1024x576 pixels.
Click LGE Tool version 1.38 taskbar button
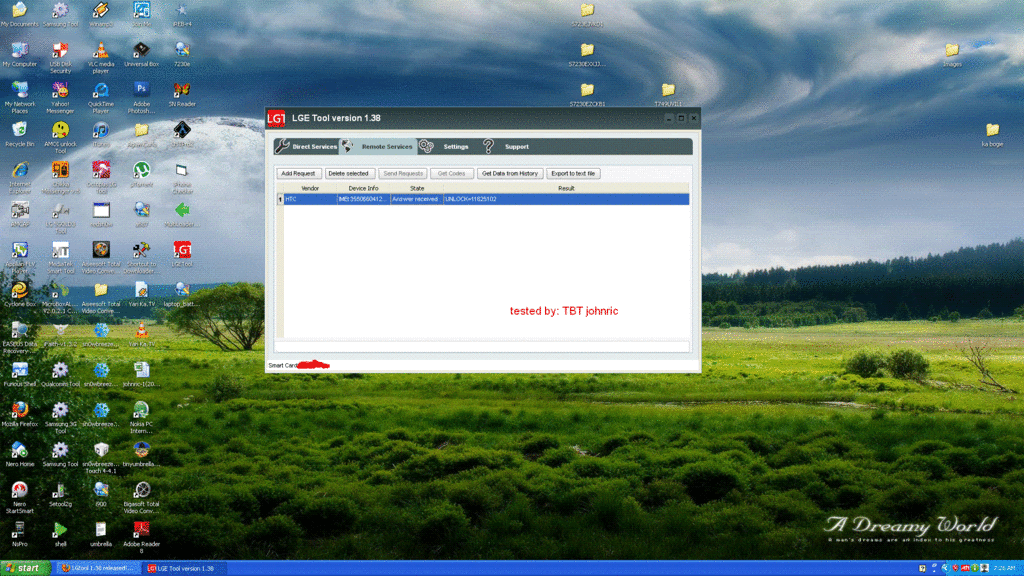click(x=182, y=568)
